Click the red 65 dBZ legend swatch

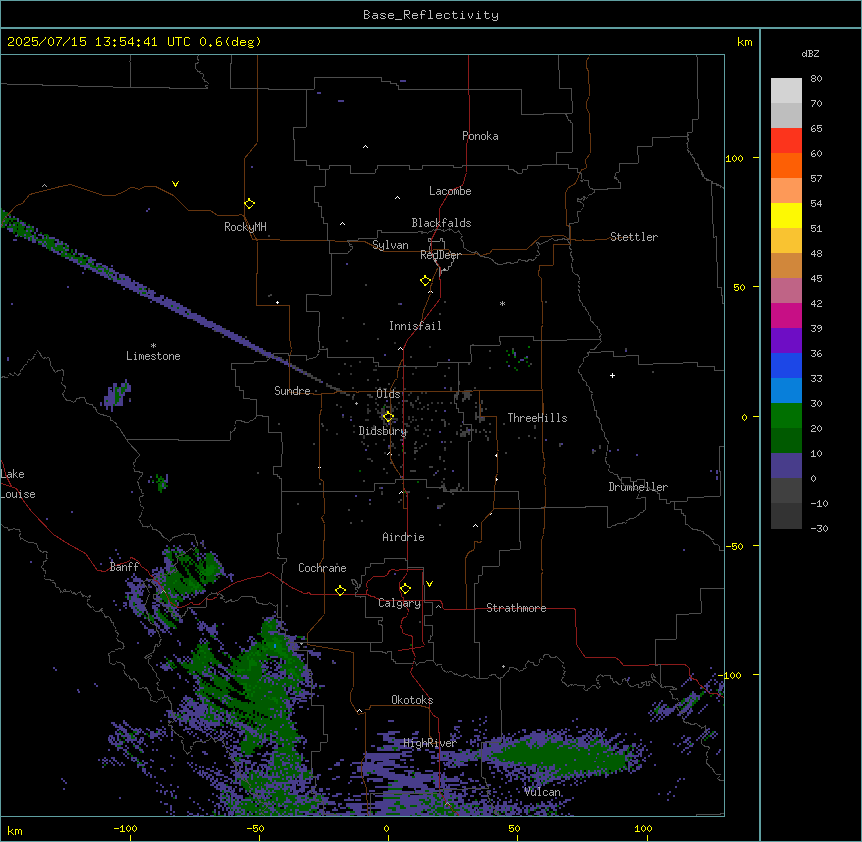click(x=786, y=141)
